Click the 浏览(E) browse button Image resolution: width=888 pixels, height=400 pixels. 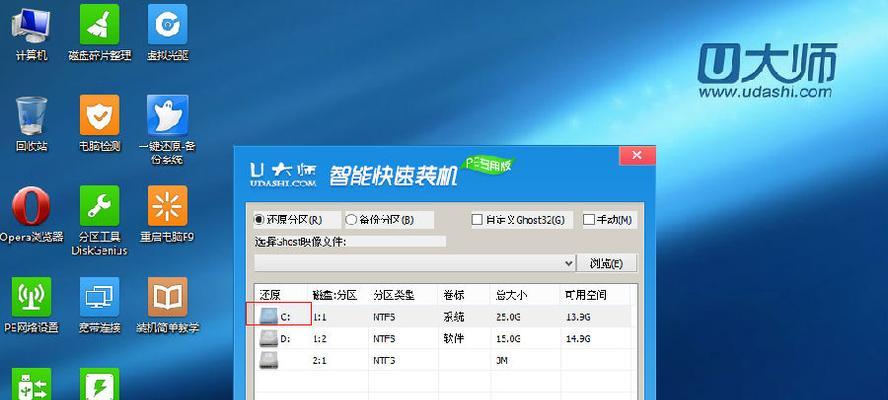tap(607, 263)
